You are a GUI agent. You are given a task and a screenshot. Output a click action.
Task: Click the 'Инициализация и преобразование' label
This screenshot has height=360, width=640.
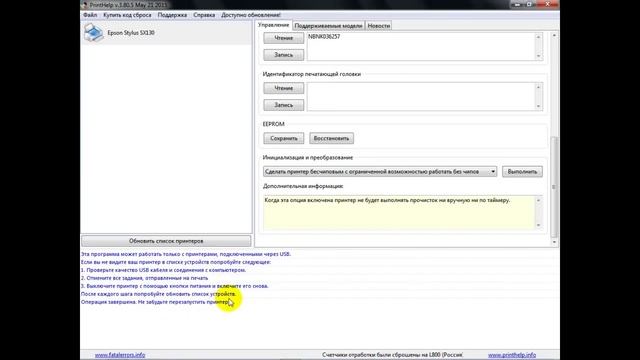[308, 158]
